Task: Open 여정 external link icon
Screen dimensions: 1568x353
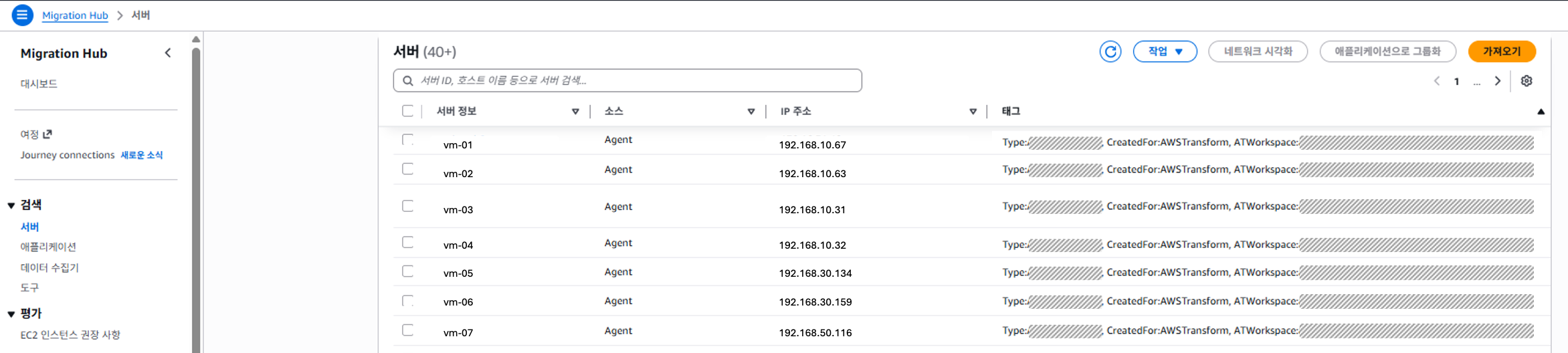Action: [x=47, y=134]
